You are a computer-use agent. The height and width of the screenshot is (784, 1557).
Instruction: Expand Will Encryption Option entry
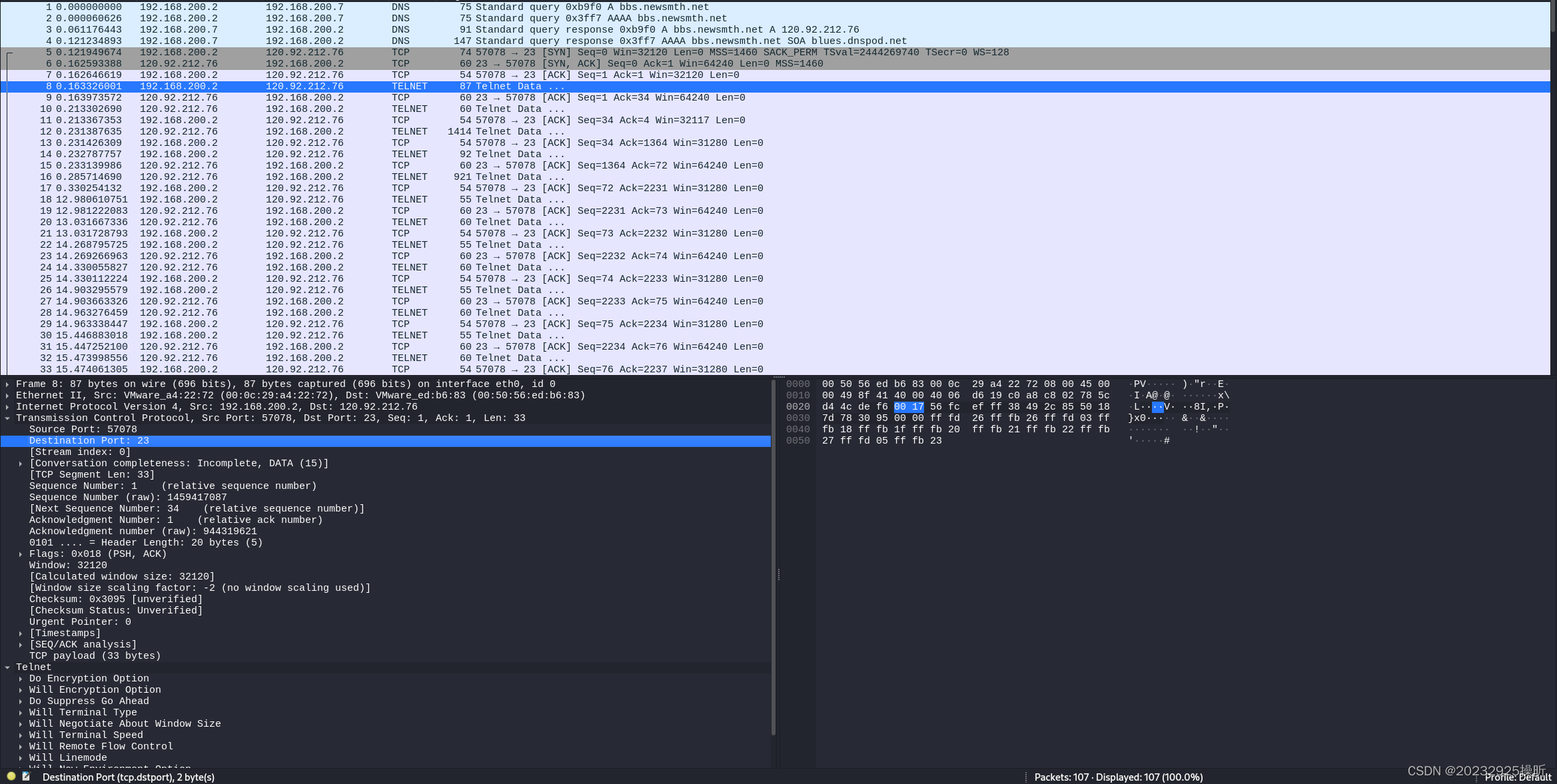tap(21, 690)
